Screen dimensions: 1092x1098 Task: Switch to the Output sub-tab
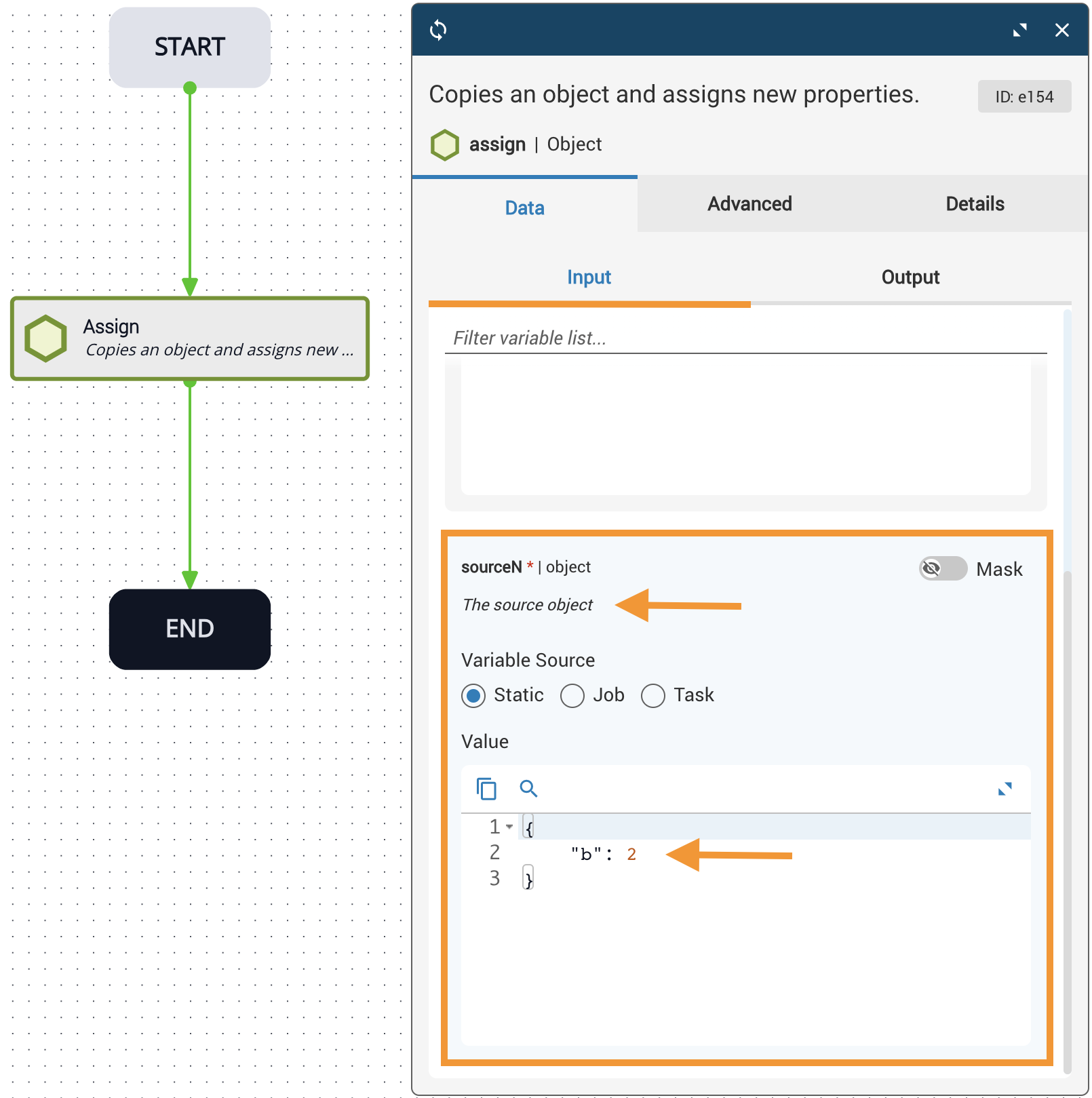[x=910, y=277]
